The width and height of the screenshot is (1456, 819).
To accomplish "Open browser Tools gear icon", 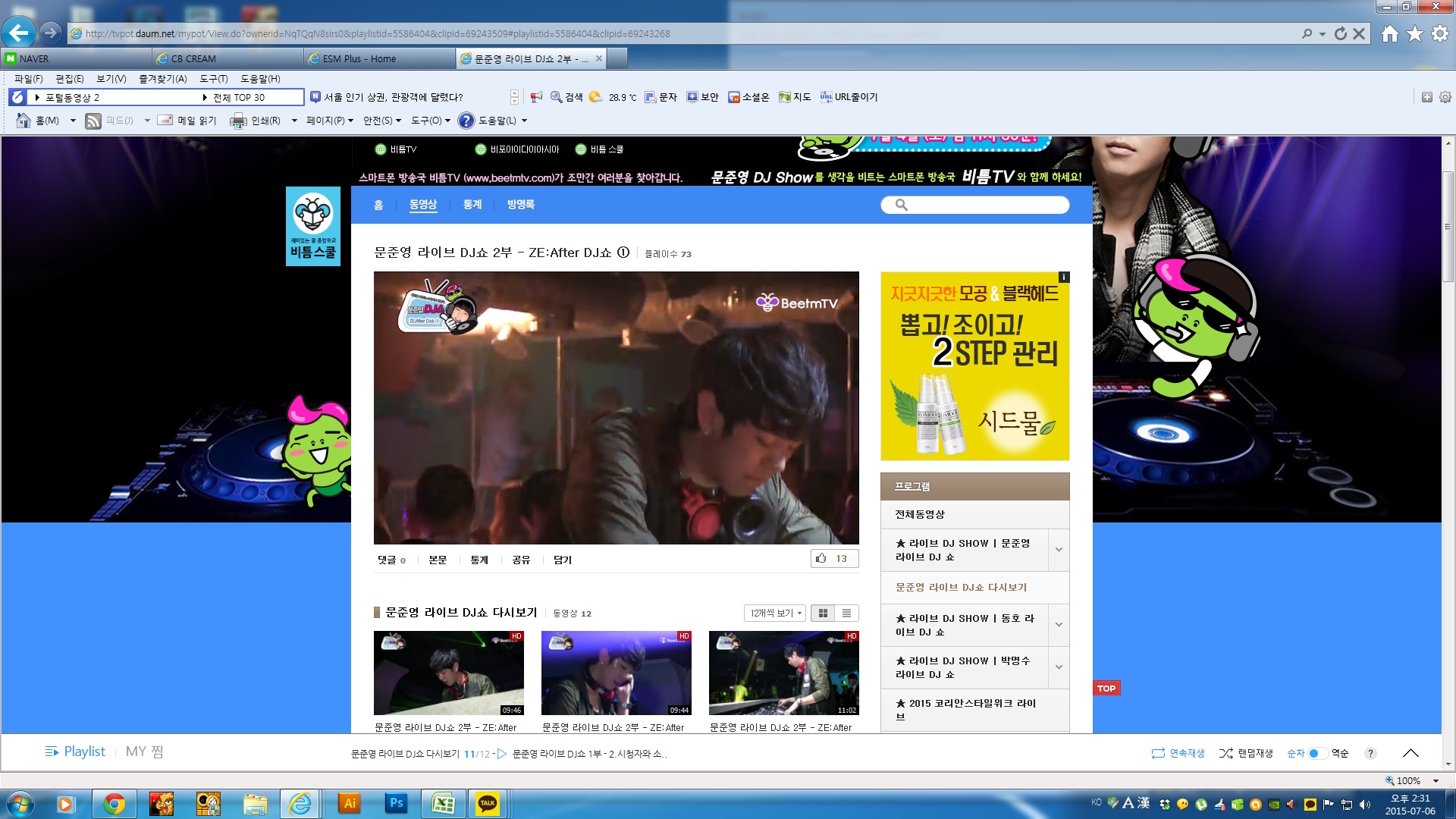I will coord(1440,33).
